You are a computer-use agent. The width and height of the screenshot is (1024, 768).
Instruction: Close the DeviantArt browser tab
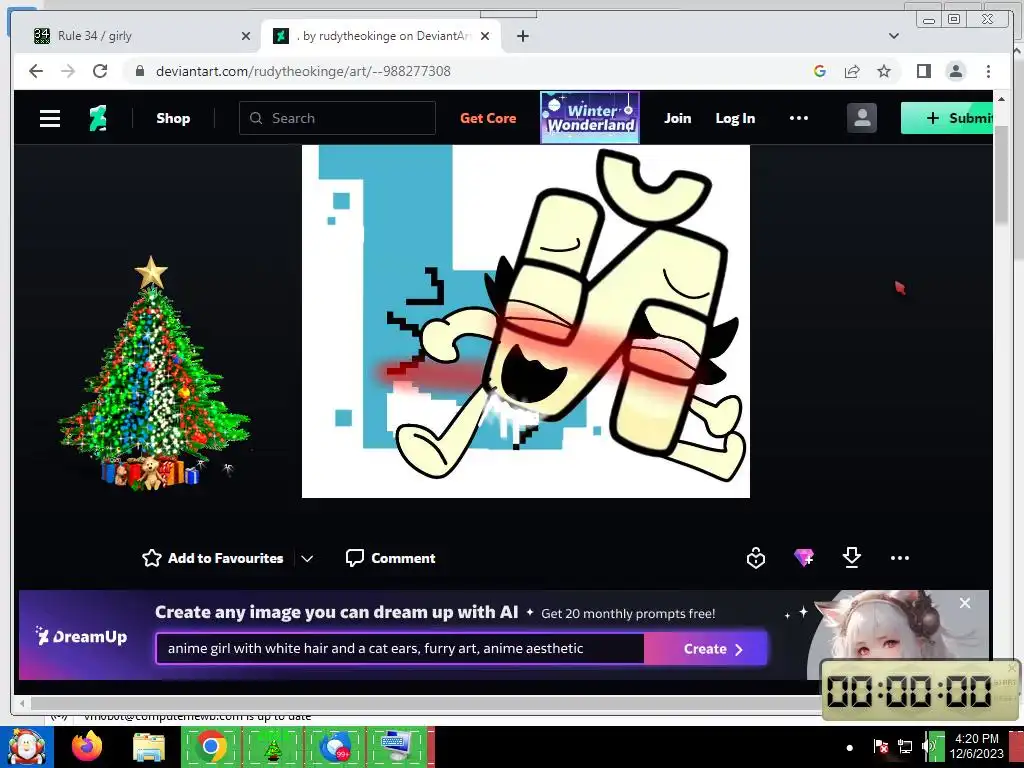(485, 36)
